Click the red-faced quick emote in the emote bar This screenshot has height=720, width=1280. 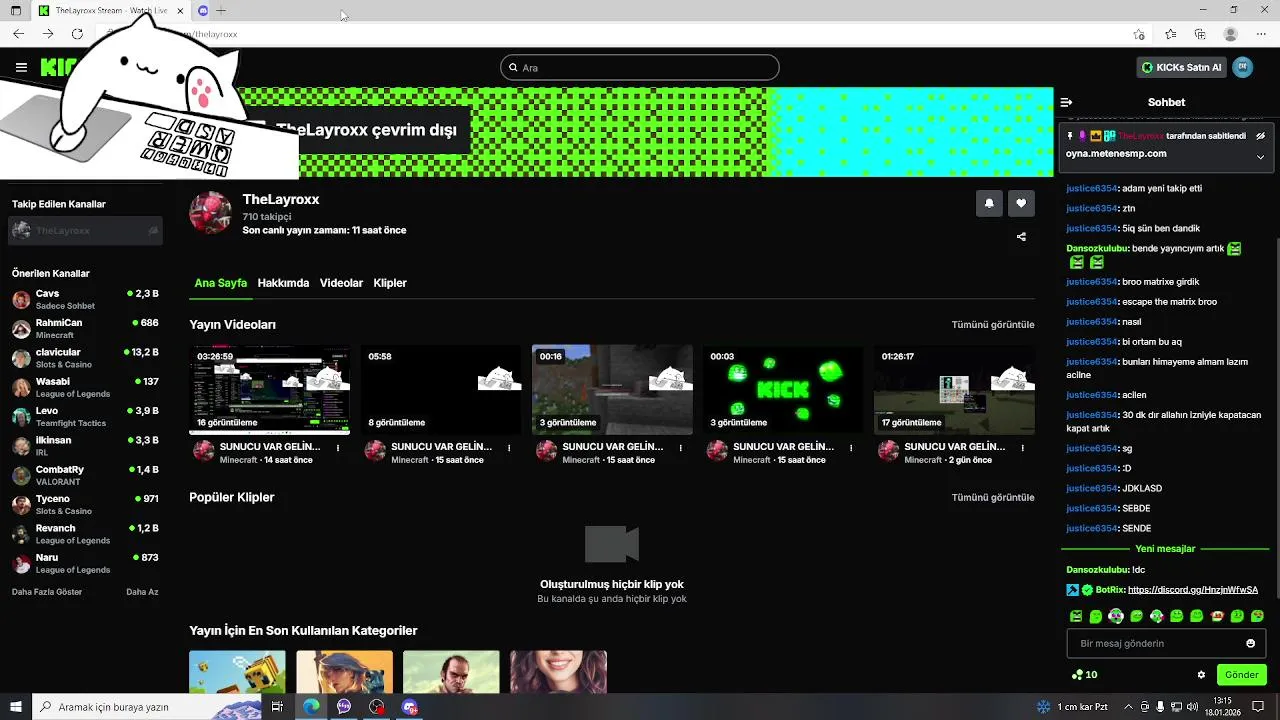point(1217,616)
